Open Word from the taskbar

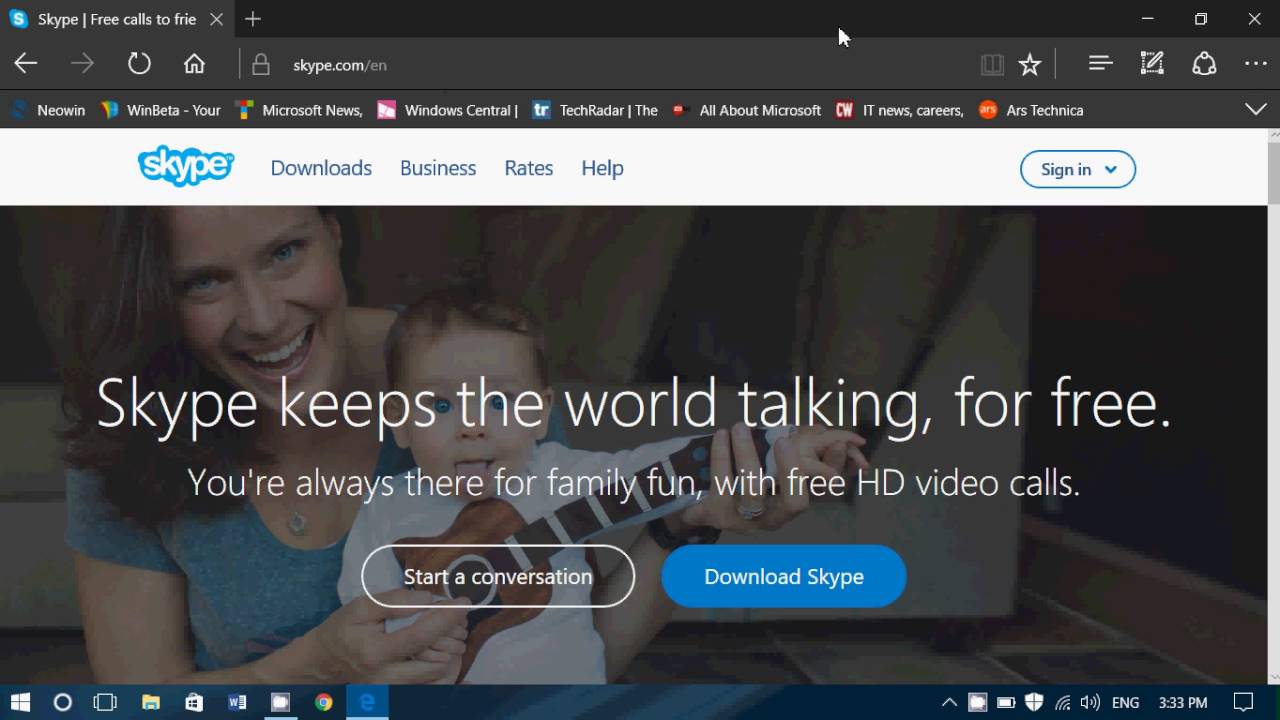pyautogui.click(x=237, y=702)
